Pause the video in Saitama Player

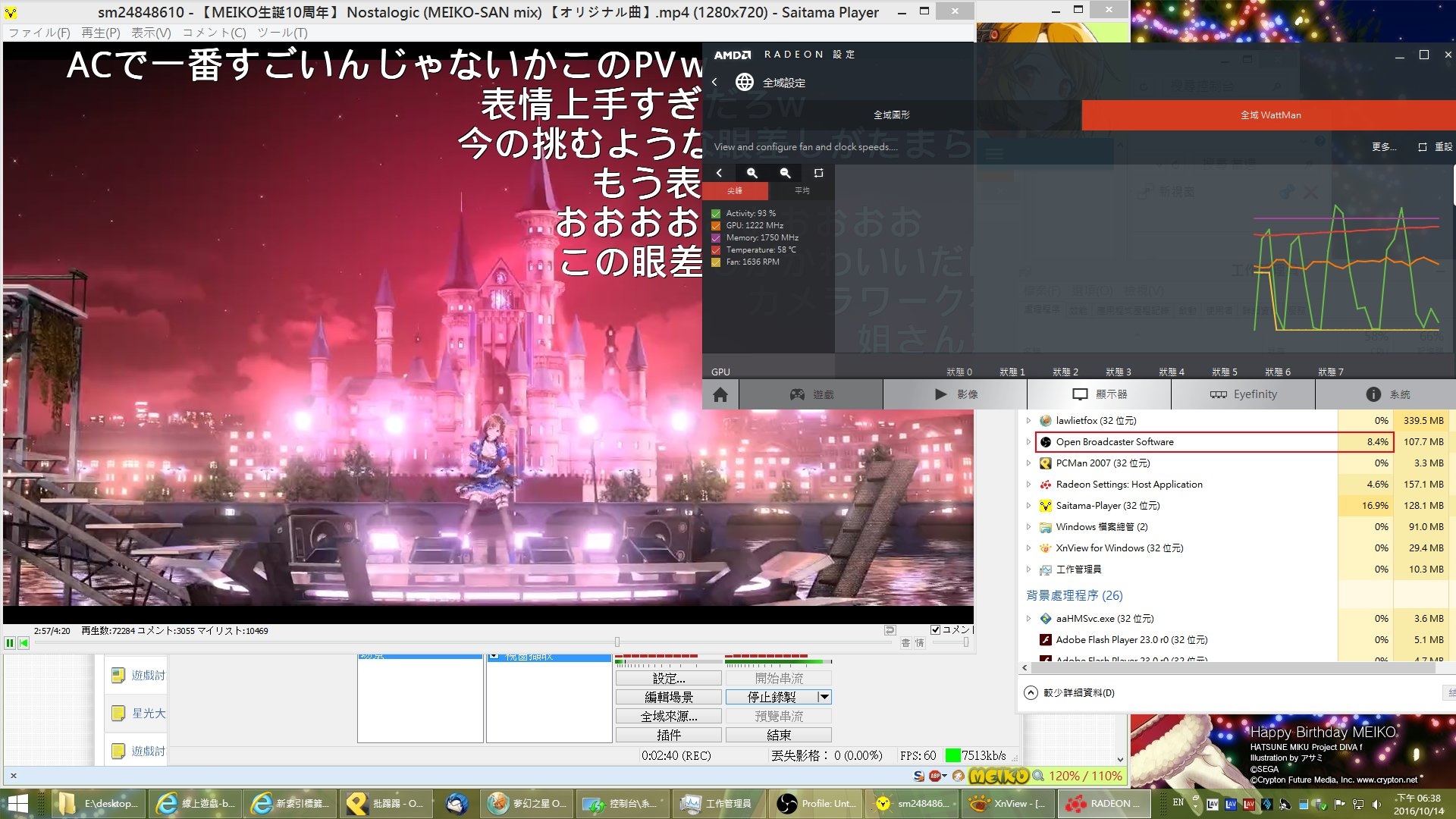10,643
